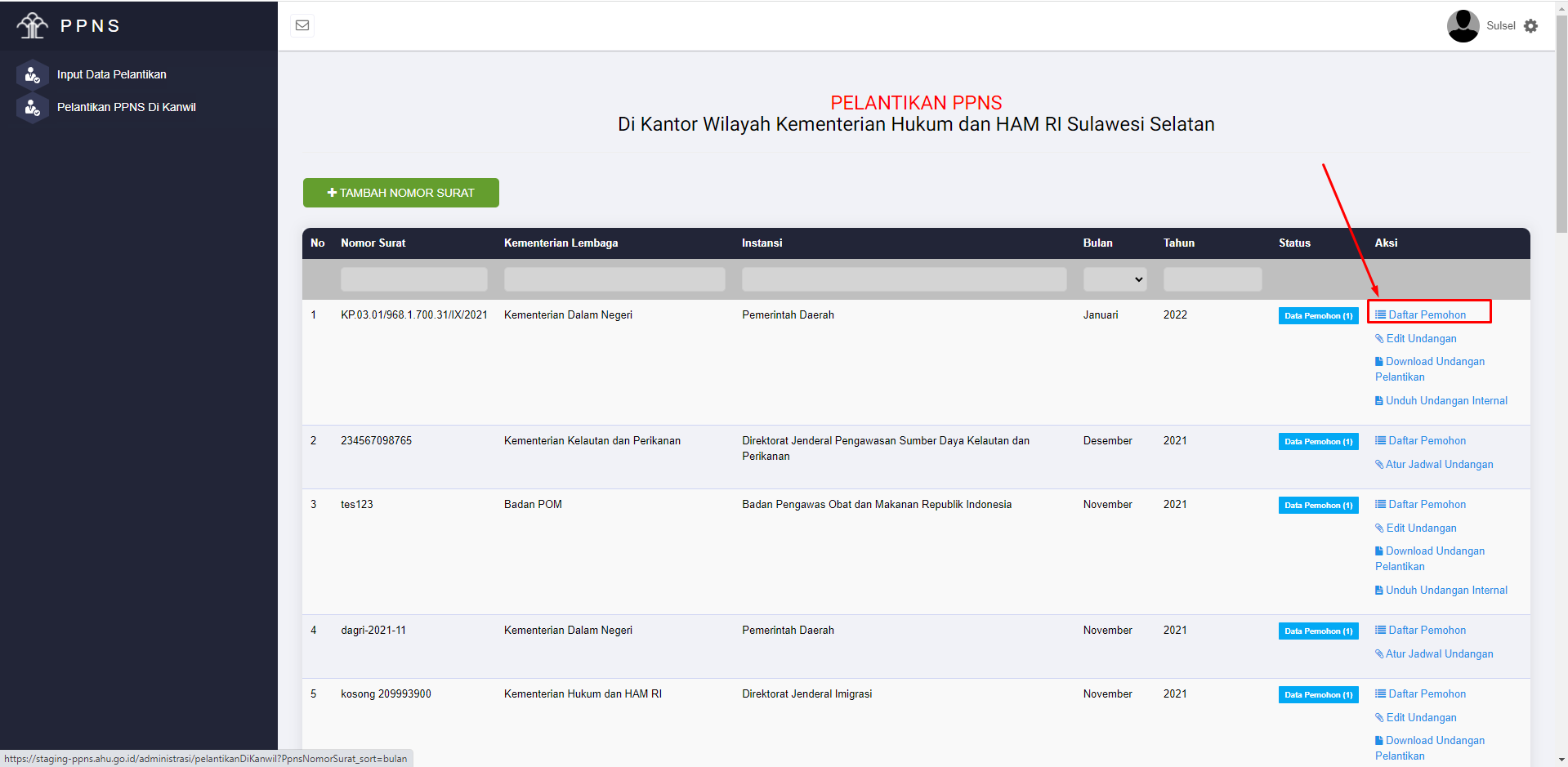
Task: Open Daftar Pemohon for row tes123
Action: pos(1420,504)
